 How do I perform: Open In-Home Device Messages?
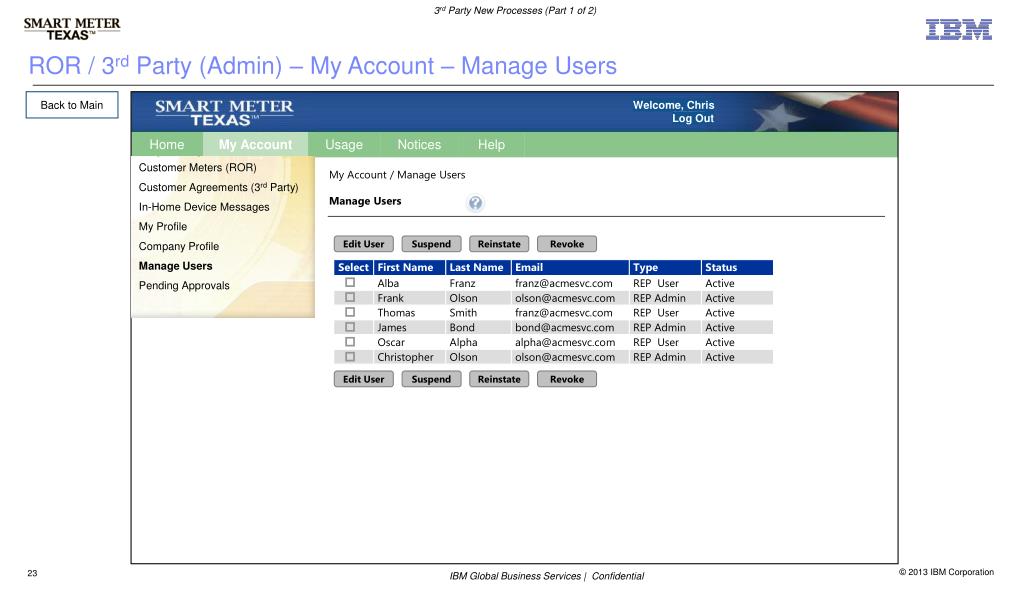(x=204, y=207)
